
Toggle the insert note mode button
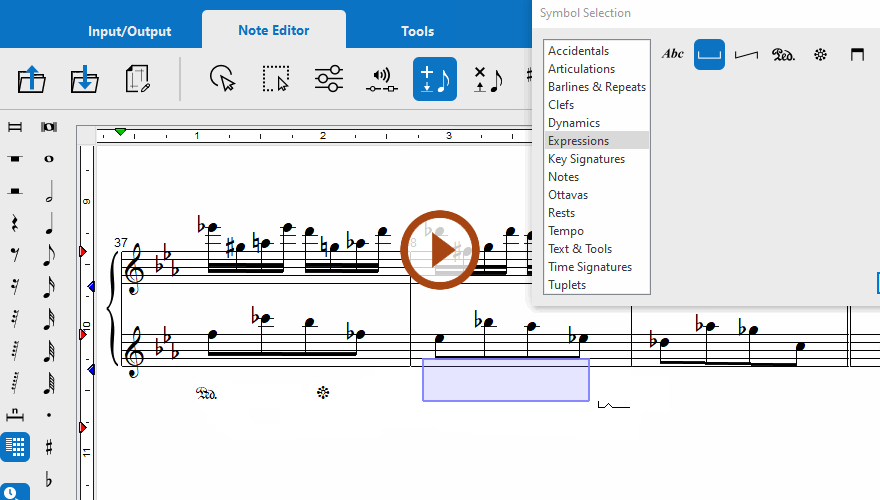435,79
